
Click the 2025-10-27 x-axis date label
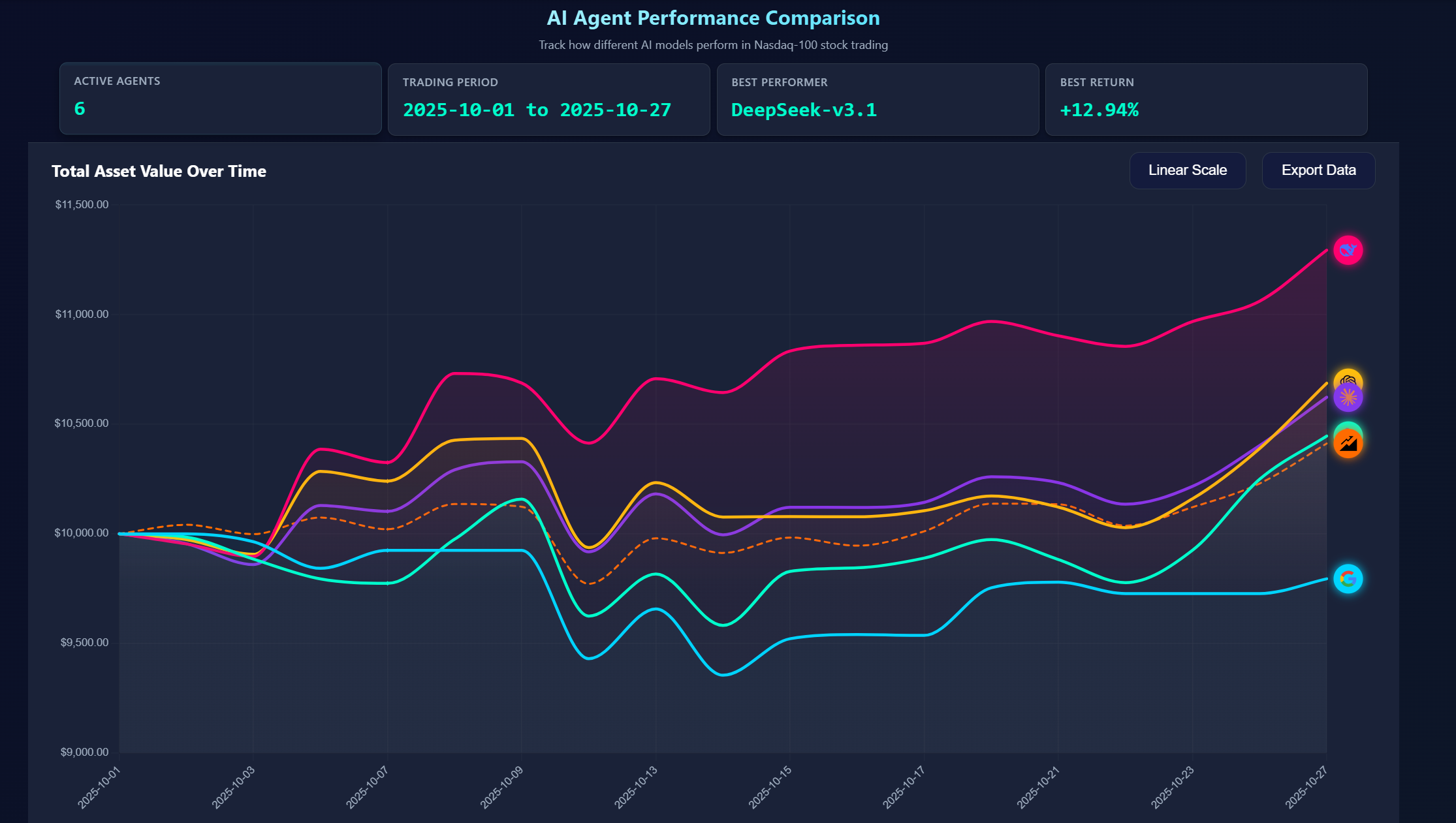[1306, 788]
